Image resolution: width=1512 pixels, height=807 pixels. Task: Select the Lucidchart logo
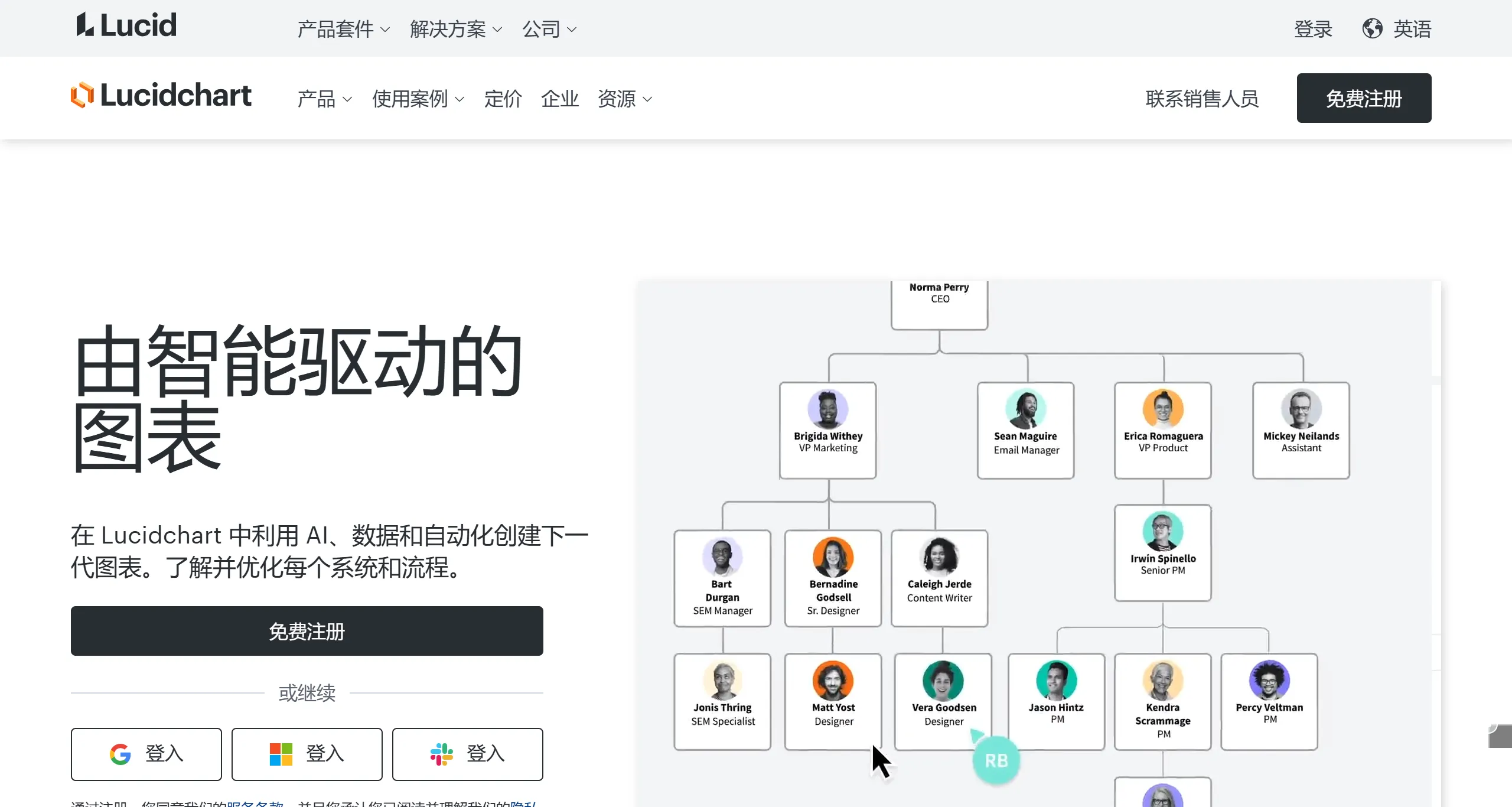(x=161, y=95)
